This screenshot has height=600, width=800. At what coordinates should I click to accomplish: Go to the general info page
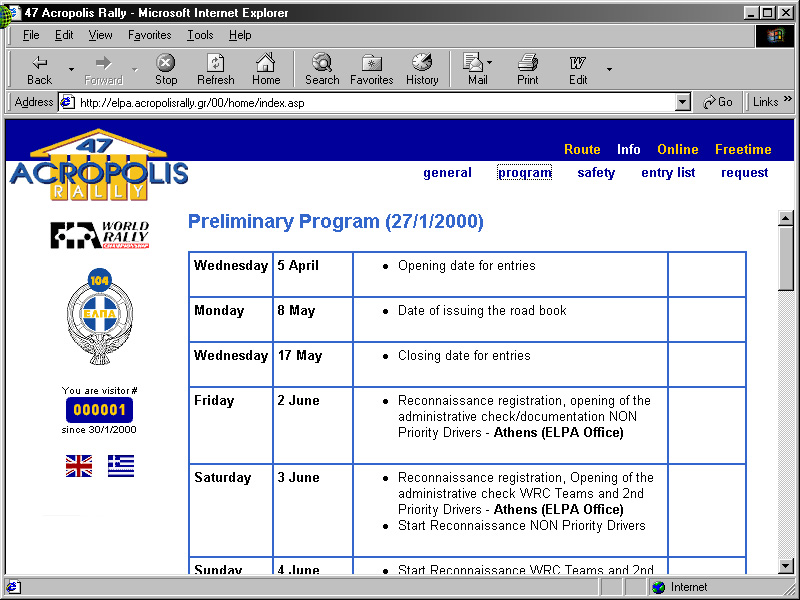point(447,173)
